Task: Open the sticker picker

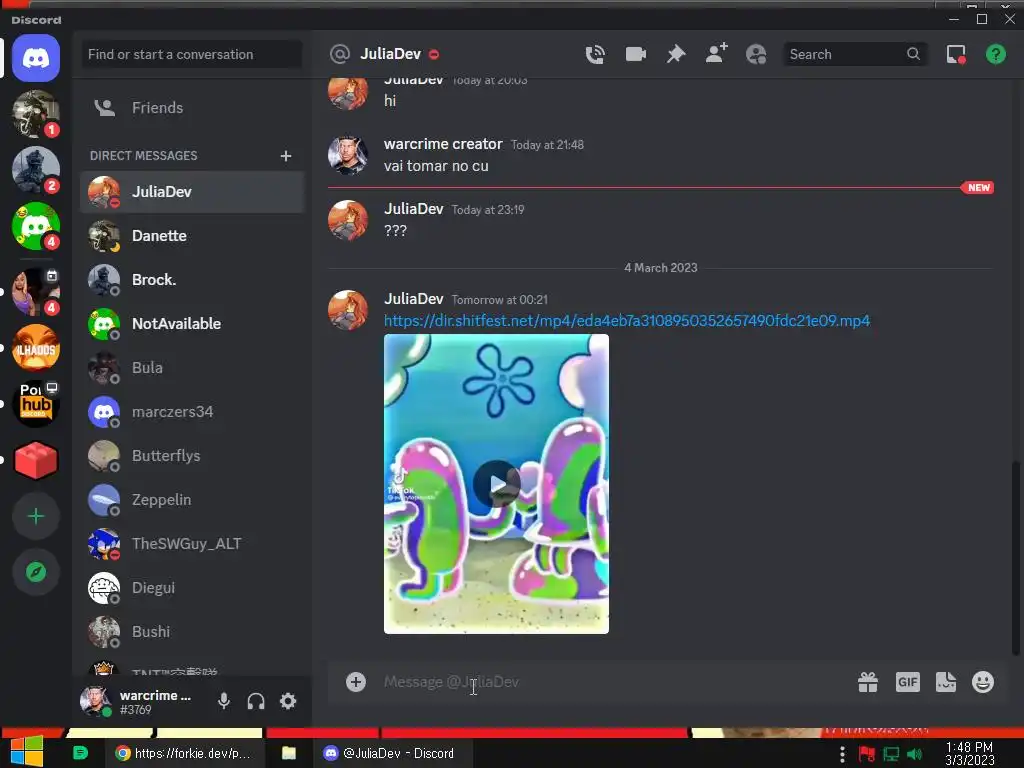Action: click(x=946, y=682)
